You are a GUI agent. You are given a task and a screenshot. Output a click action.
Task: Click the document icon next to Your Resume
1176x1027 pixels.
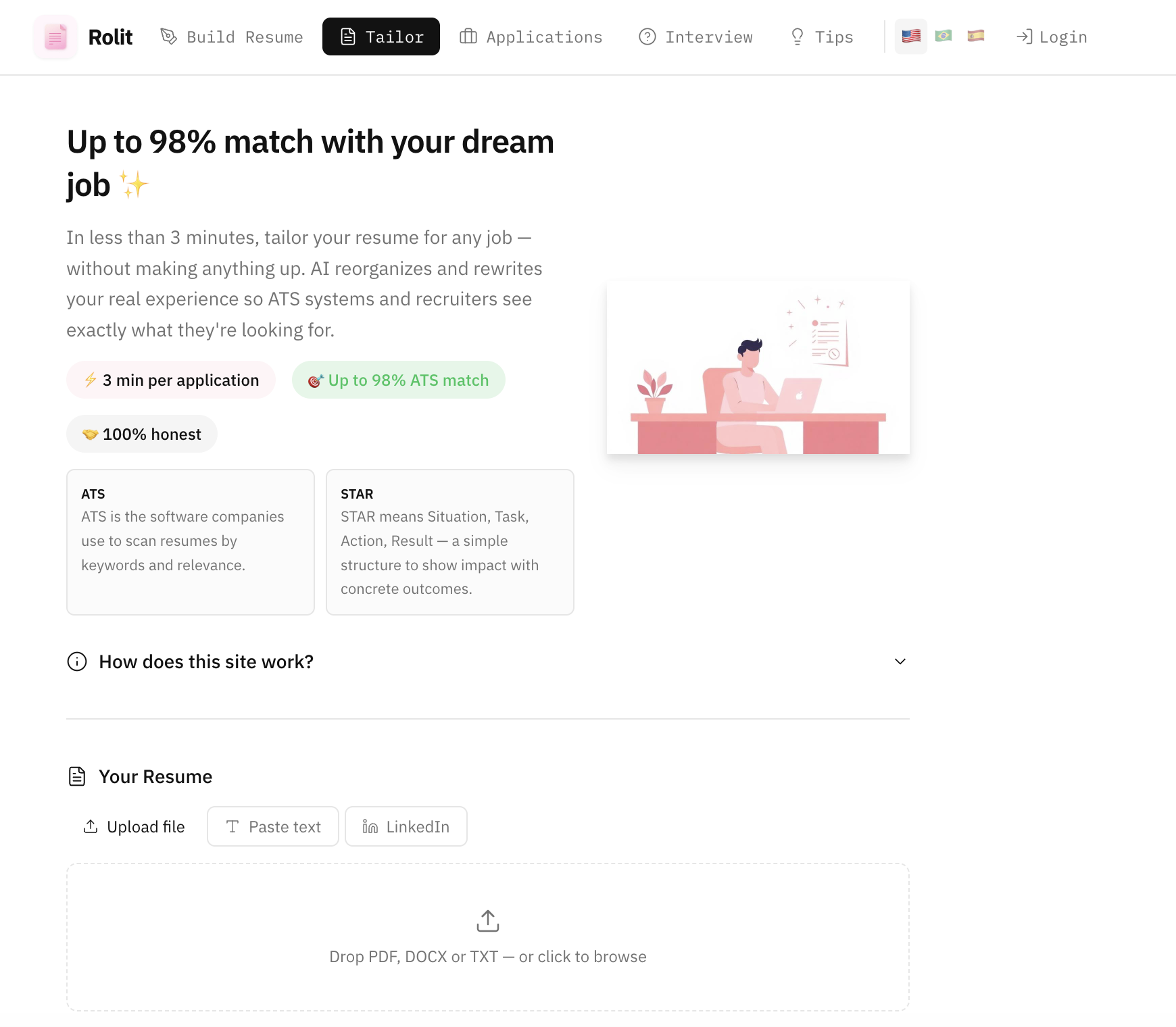pos(77,776)
